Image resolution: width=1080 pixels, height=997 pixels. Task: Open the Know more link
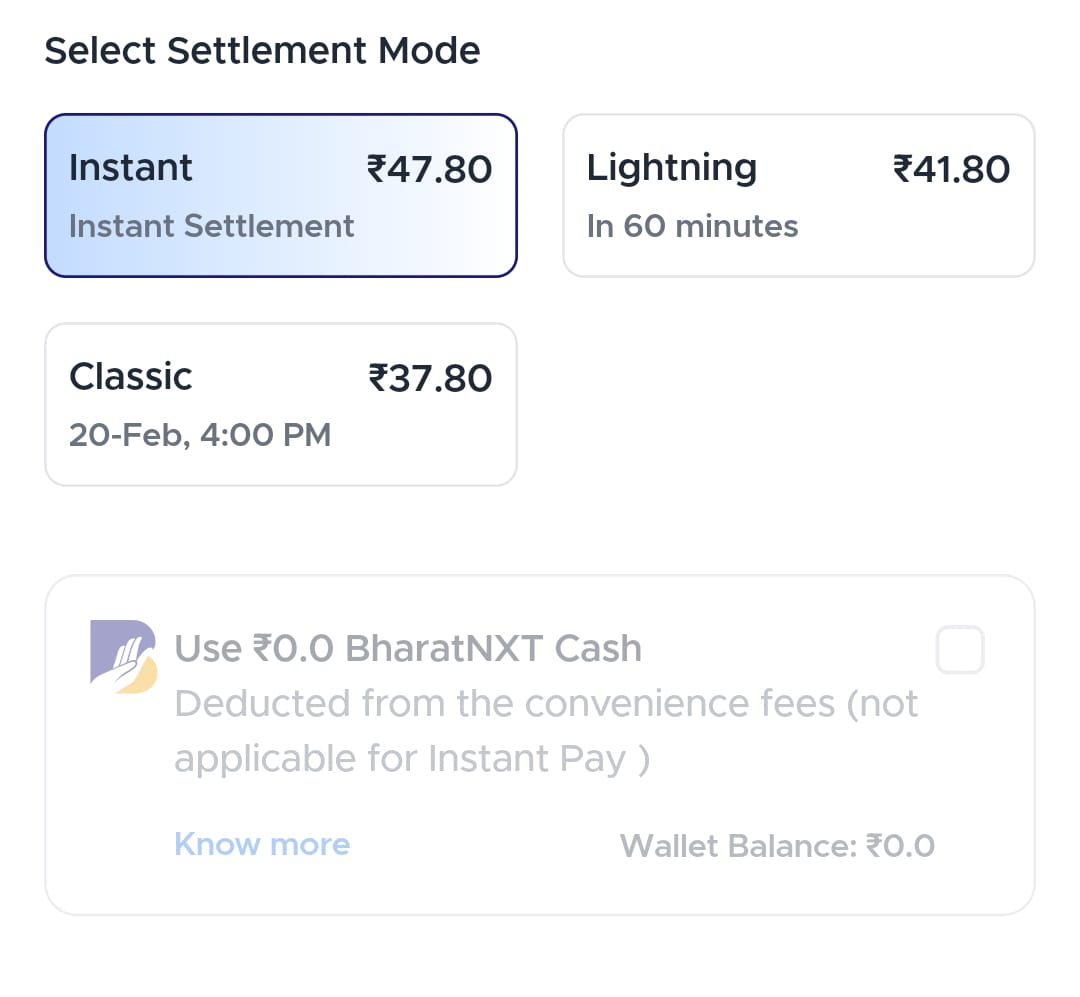click(262, 844)
